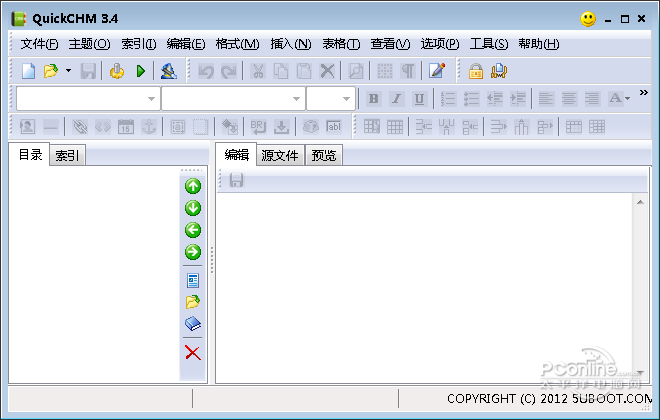Click the padlock icon
Image resolution: width=660 pixels, height=420 pixels.
click(x=476, y=71)
